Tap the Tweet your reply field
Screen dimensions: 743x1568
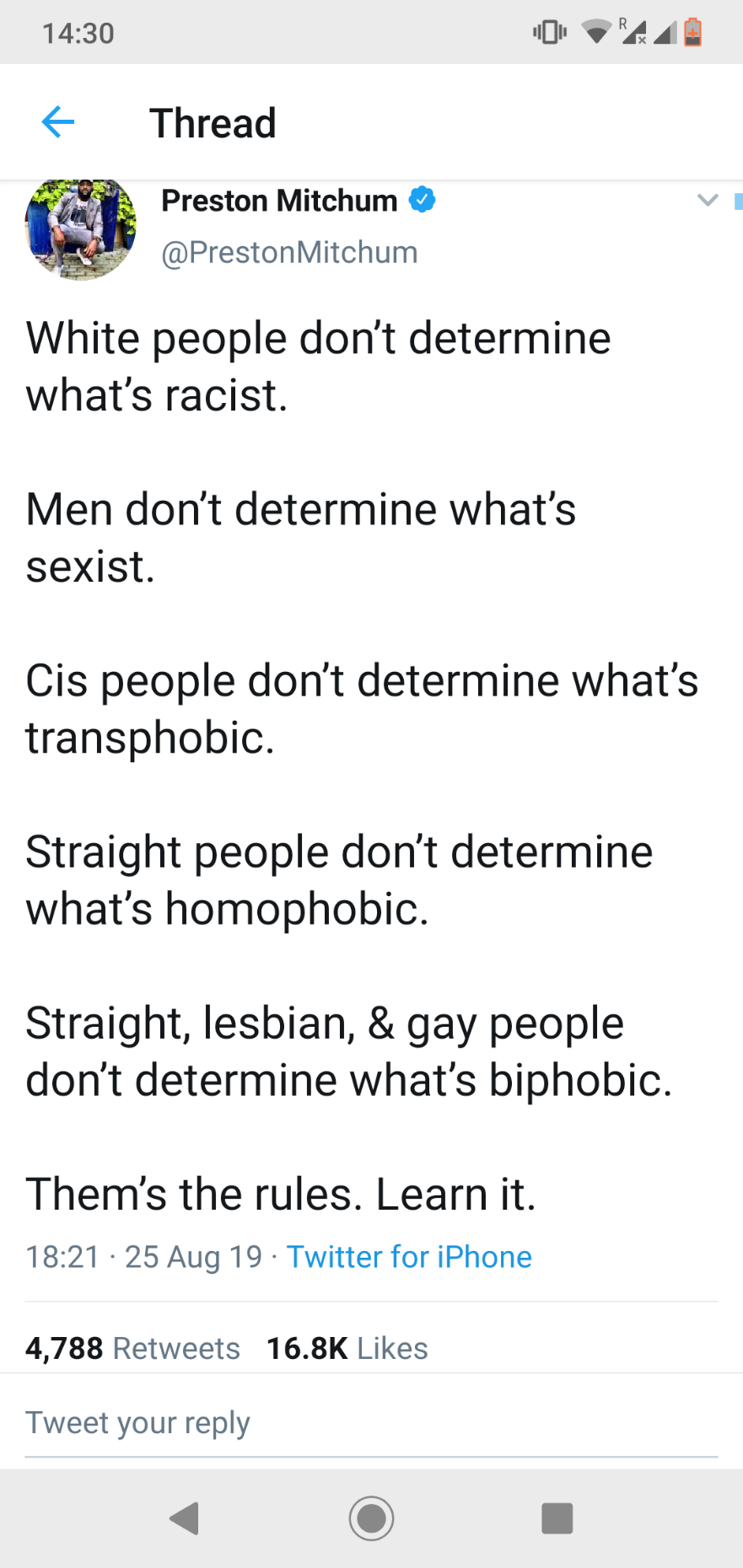click(371, 1423)
